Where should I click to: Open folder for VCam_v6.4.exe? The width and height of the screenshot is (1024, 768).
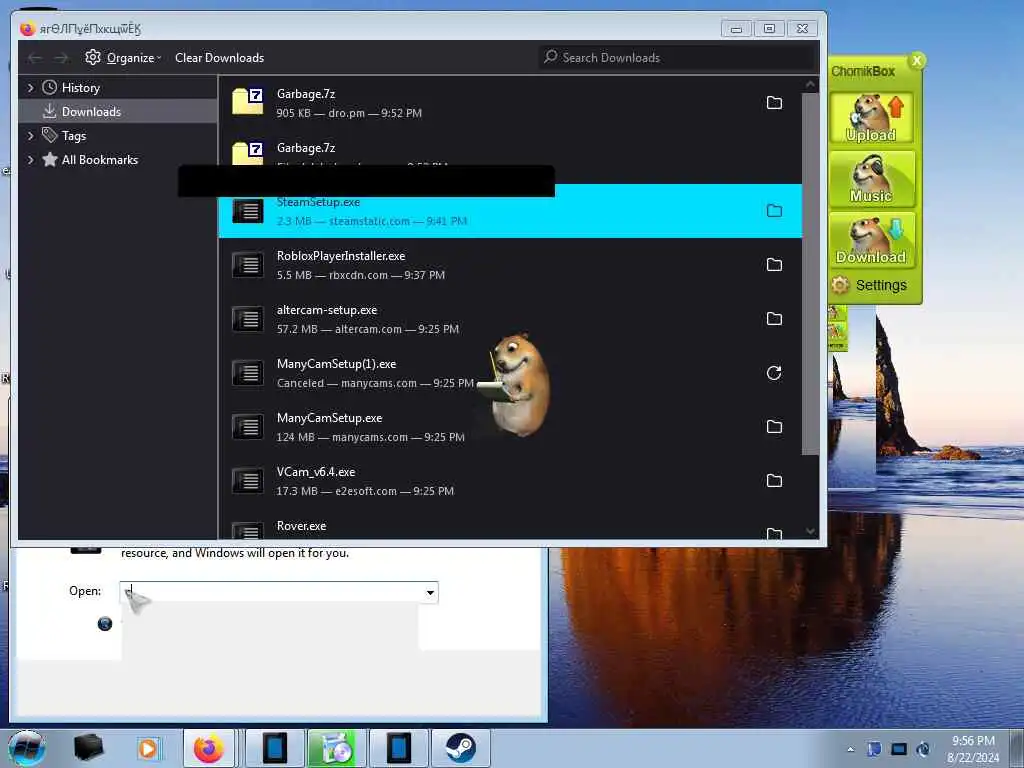tap(774, 481)
